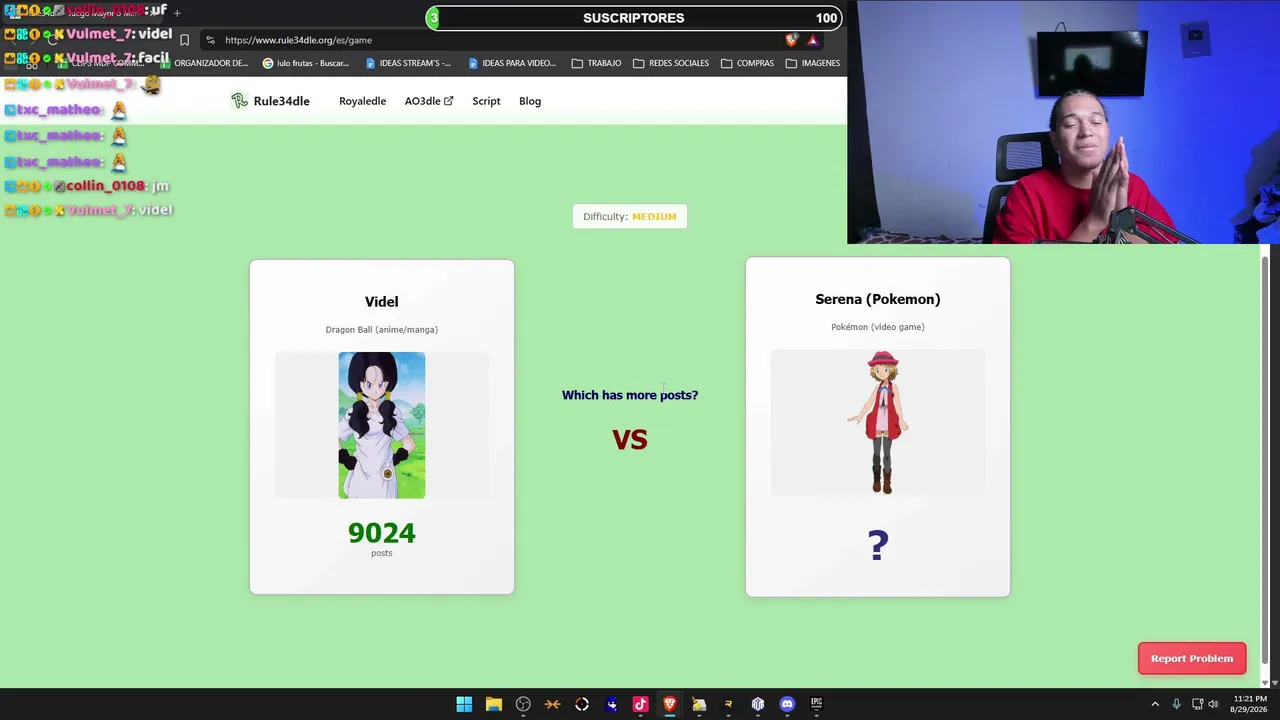Open the Blog page
Image resolution: width=1280 pixels, height=720 pixels.
coord(530,101)
